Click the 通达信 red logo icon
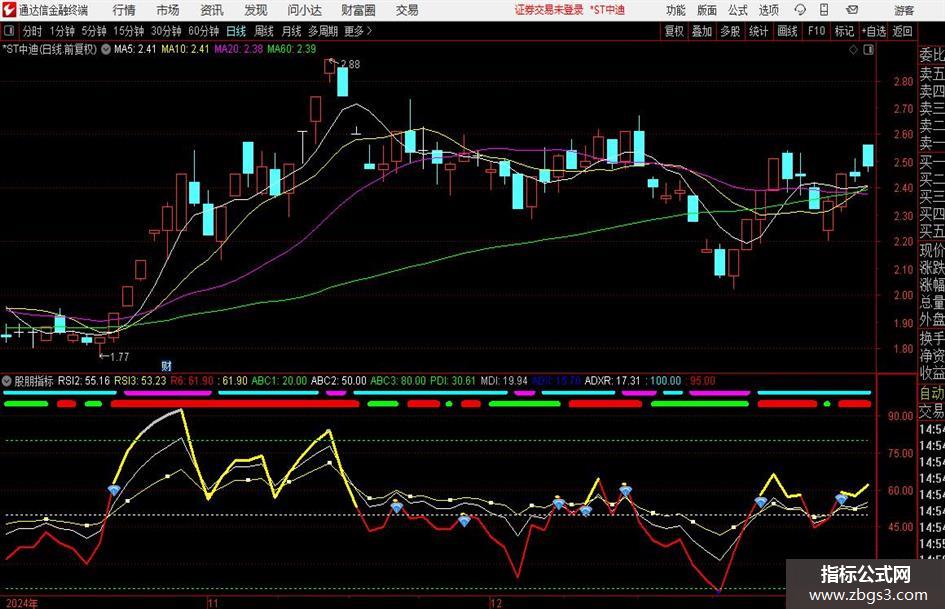The height and width of the screenshot is (609, 945). [8, 9]
